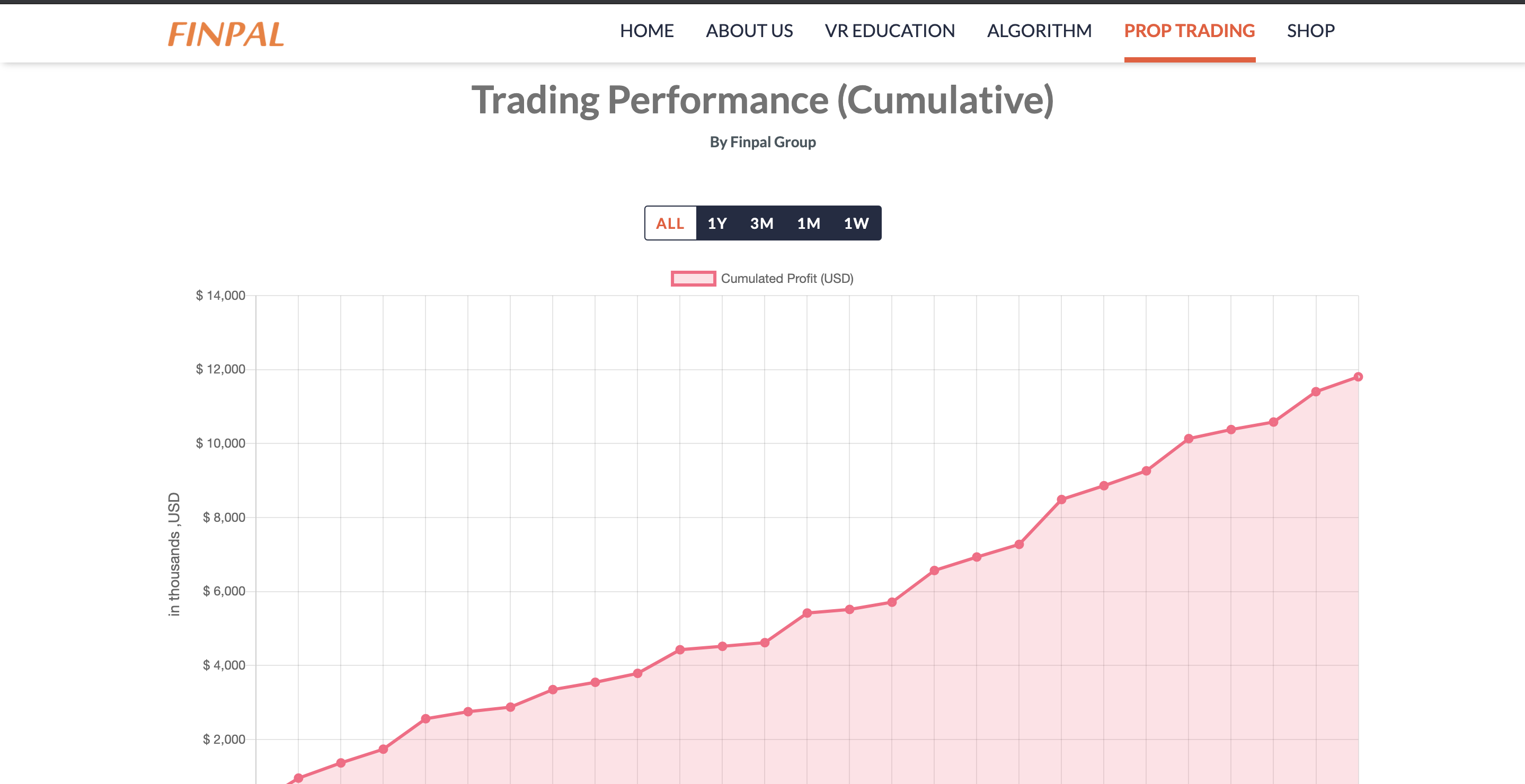Filter the chart to 1W

pos(856,223)
